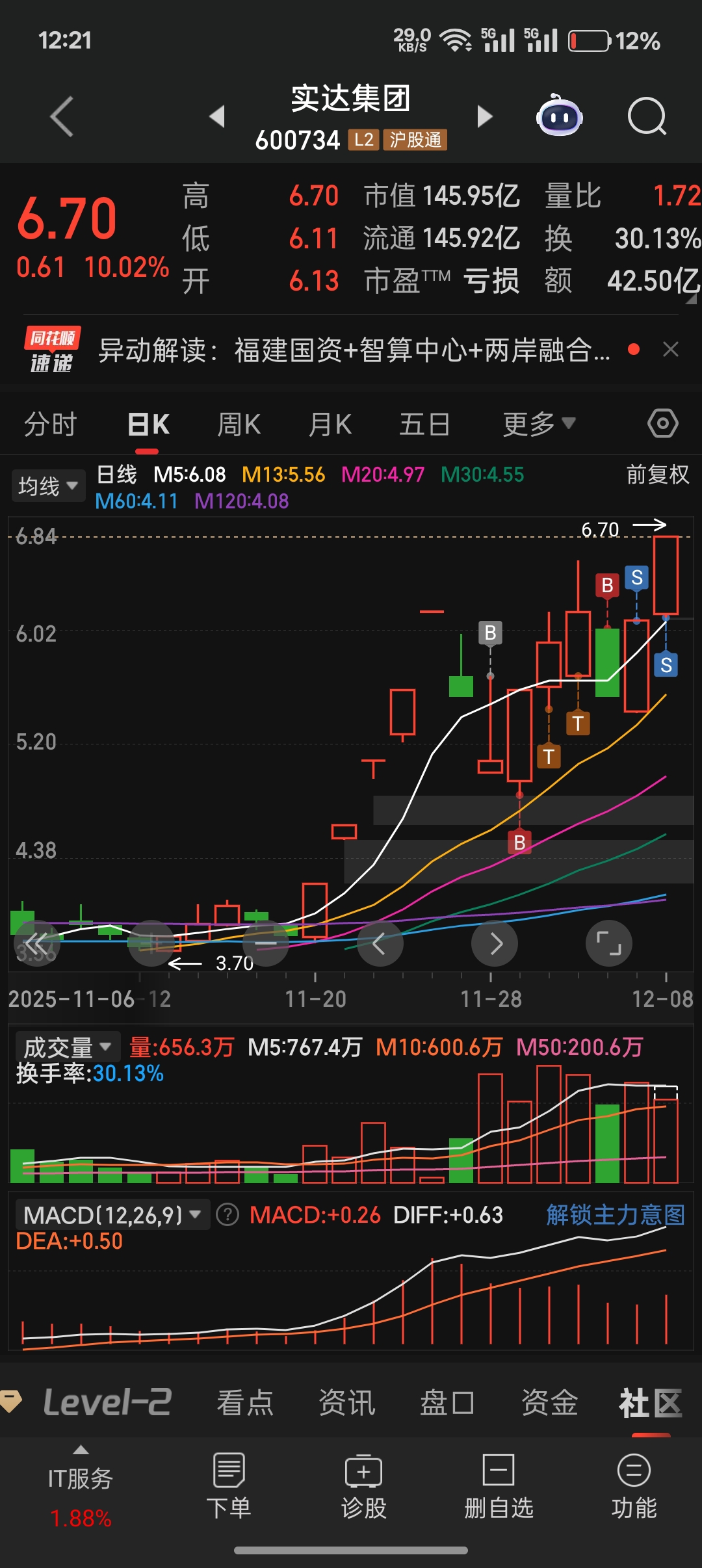702x1568 pixels.
Task: Open the 成交量 indicator dropdown
Action: 68,1047
